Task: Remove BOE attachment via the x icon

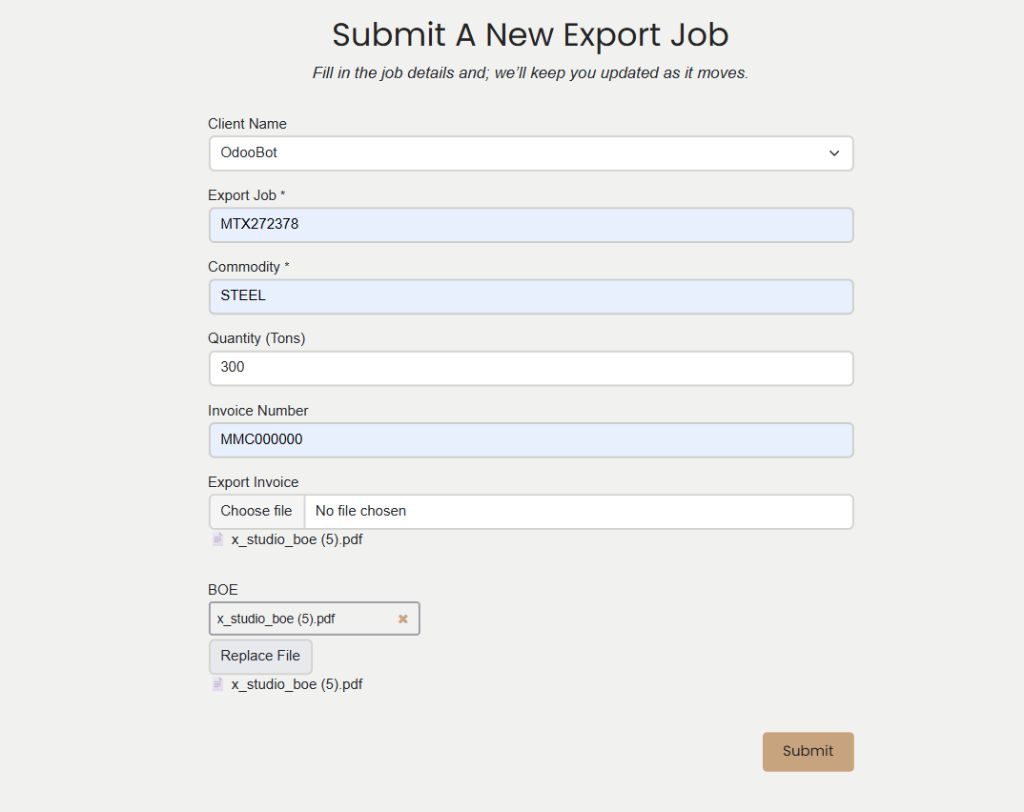Action: [x=403, y=618]
